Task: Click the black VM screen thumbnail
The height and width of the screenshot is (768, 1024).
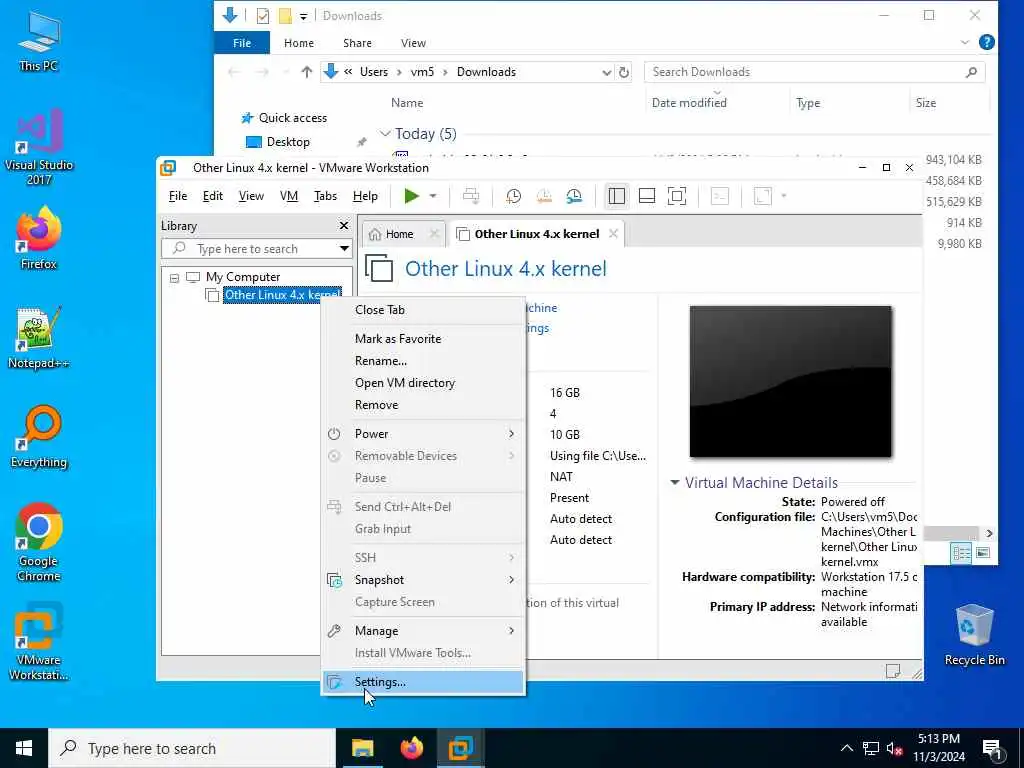Action: pyautogui.click(x=790, y=381)
